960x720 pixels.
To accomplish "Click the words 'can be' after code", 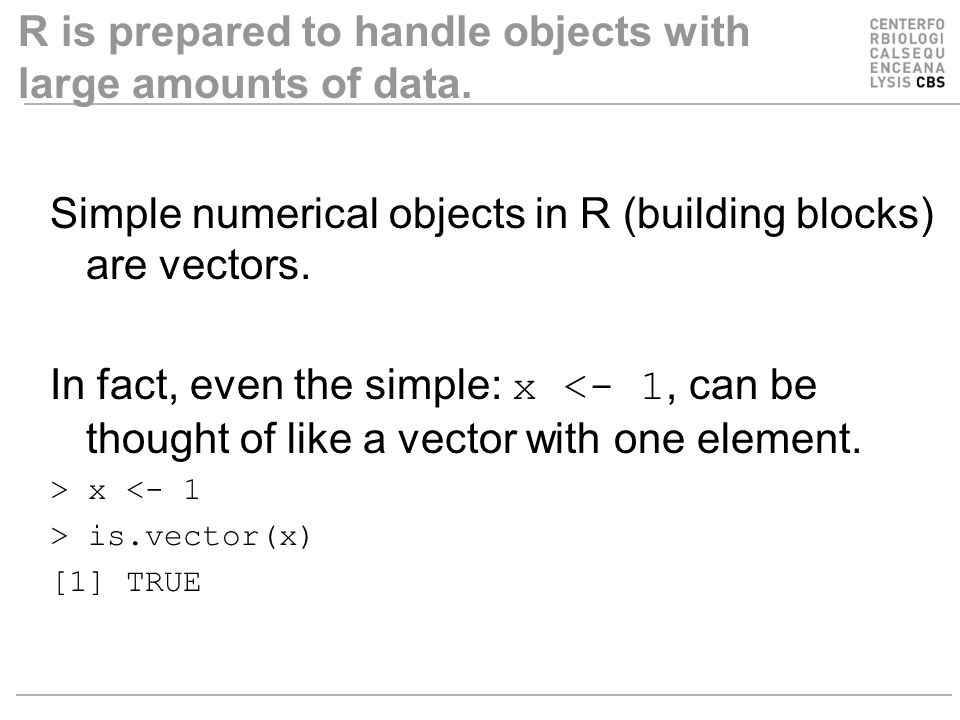I will [752, 385].
